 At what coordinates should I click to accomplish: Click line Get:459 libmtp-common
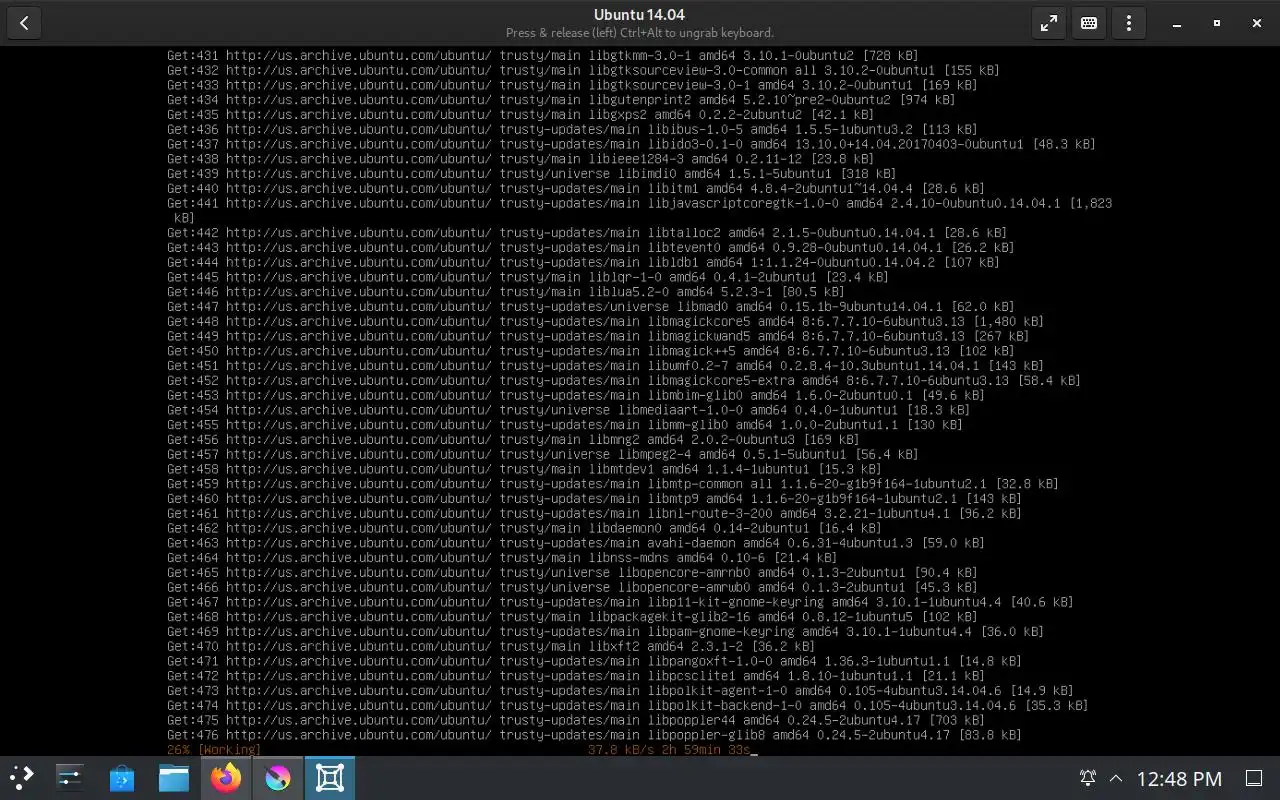coord(613,484)
